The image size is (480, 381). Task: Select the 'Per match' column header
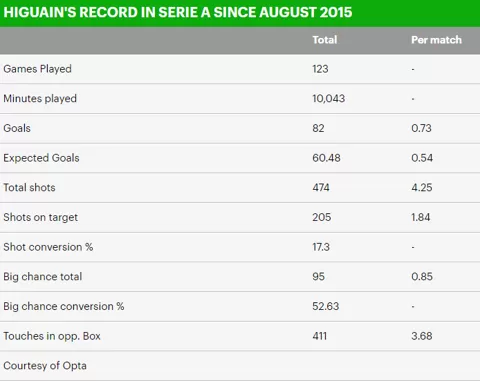tap(436, 40)
